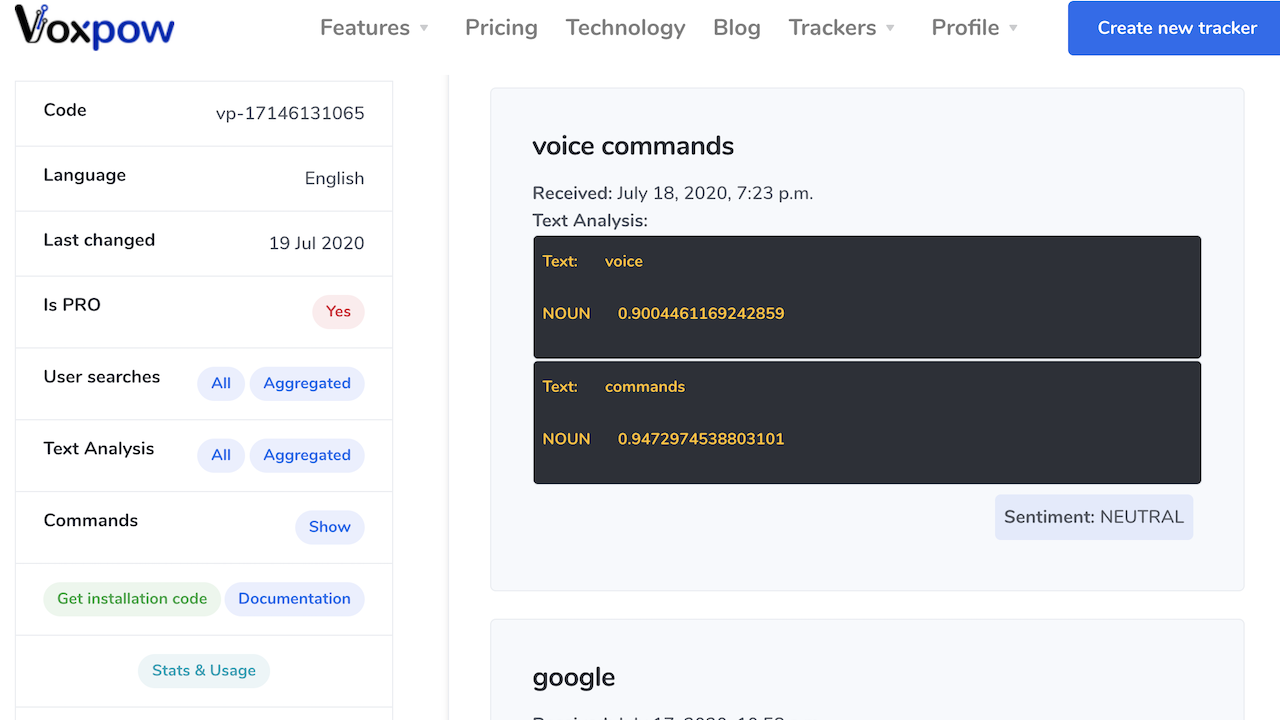Open the Documentation link

coord(294,599)
